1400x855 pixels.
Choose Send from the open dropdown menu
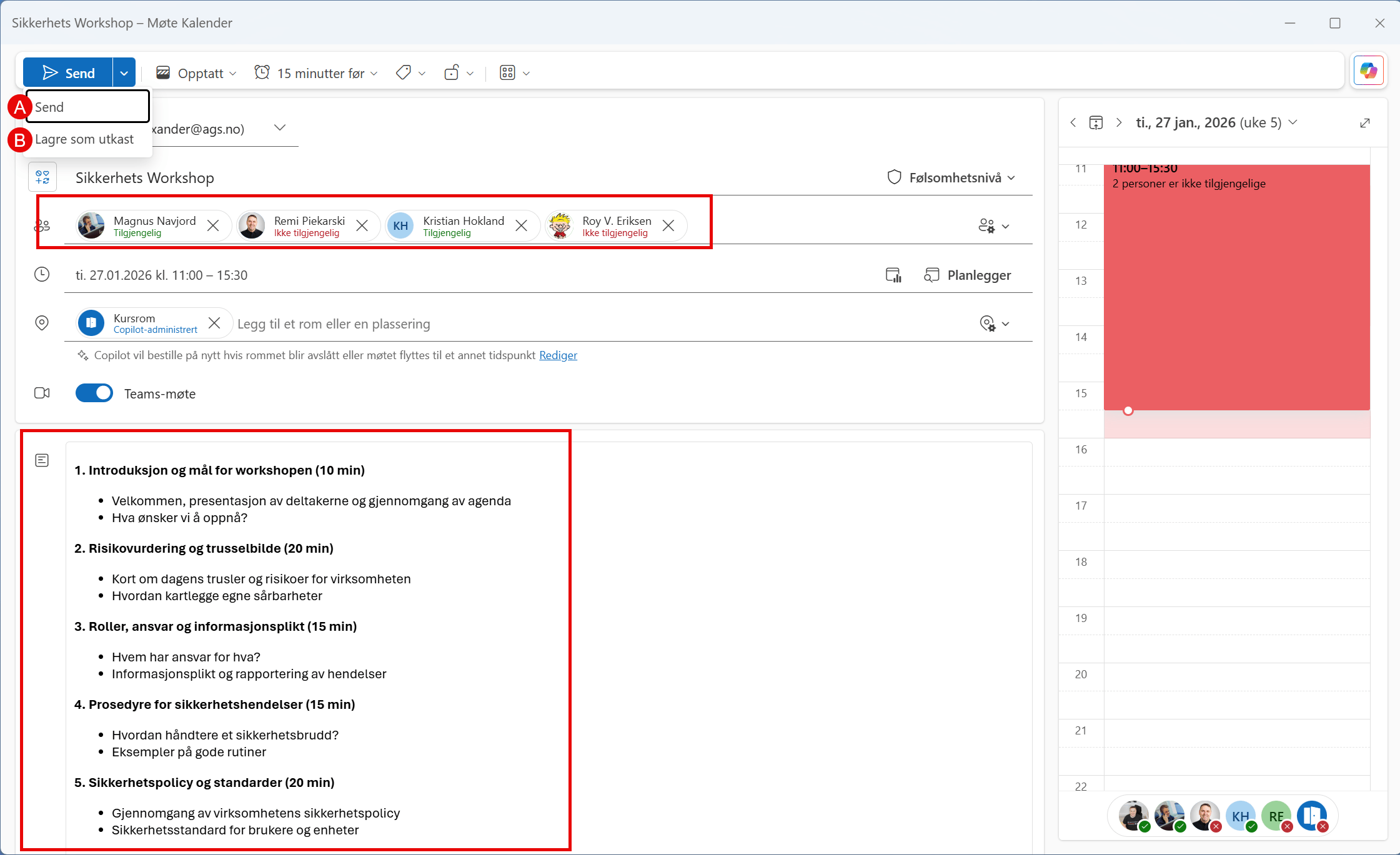point(49,106)
